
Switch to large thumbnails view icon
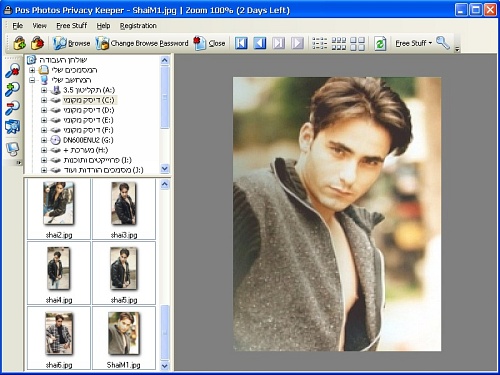pos(357,44)
